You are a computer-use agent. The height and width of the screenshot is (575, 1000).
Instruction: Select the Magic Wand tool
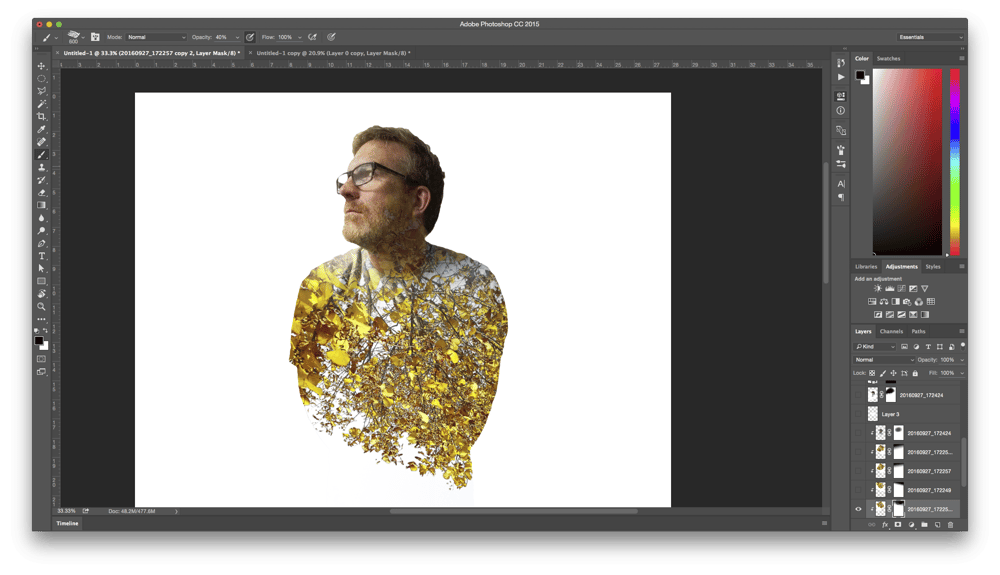tap(41, 104)
